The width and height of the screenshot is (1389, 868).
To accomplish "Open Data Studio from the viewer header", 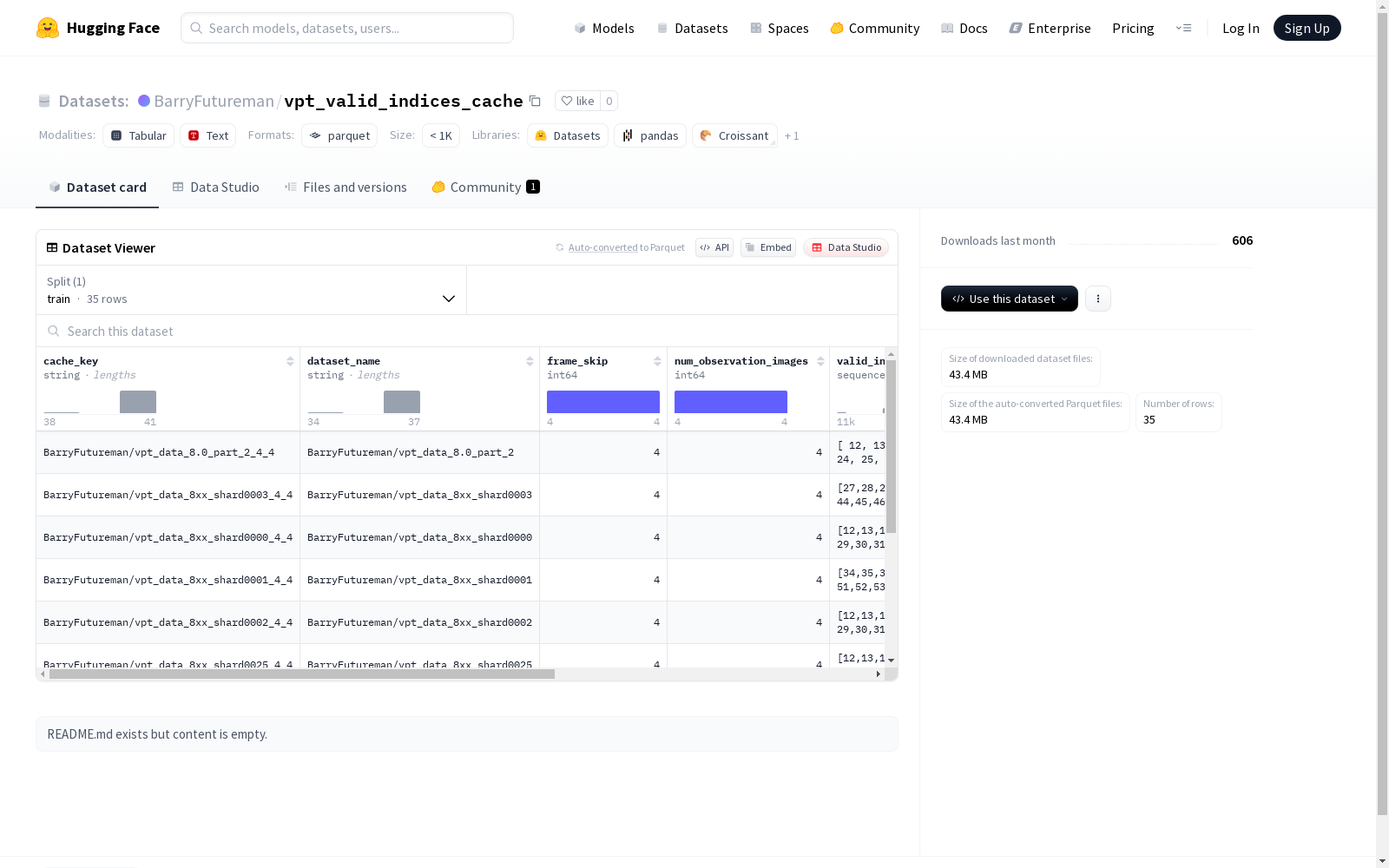I will (x=846, y=247).
